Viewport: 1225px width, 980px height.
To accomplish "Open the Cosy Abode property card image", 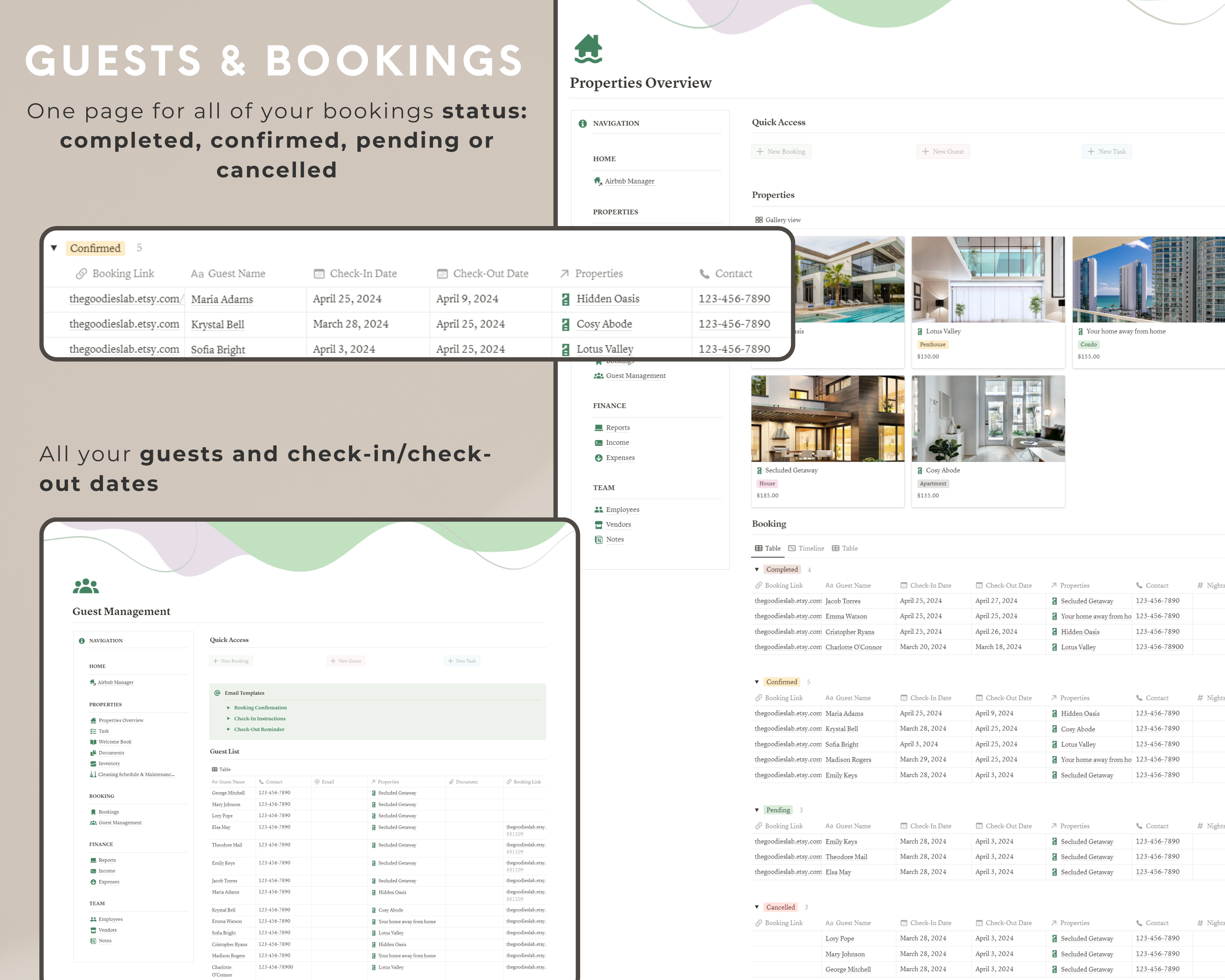I will click(988, 418).
